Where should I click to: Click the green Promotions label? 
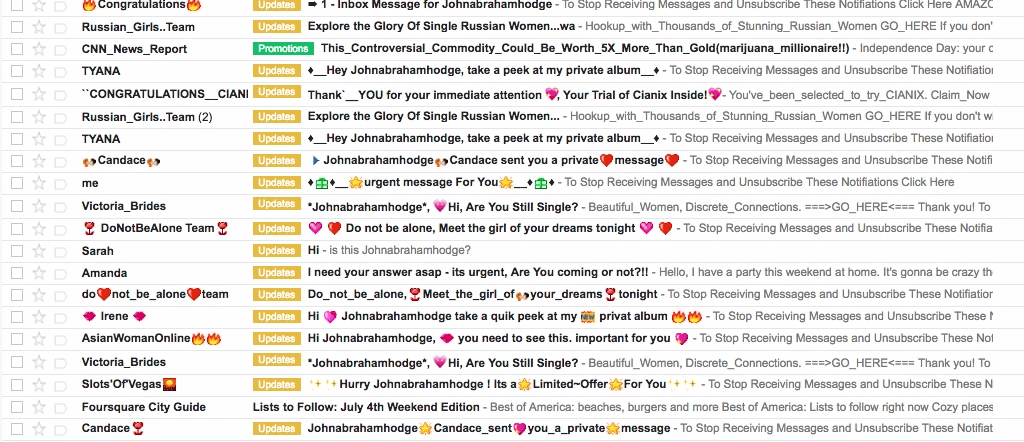[283, 49]
